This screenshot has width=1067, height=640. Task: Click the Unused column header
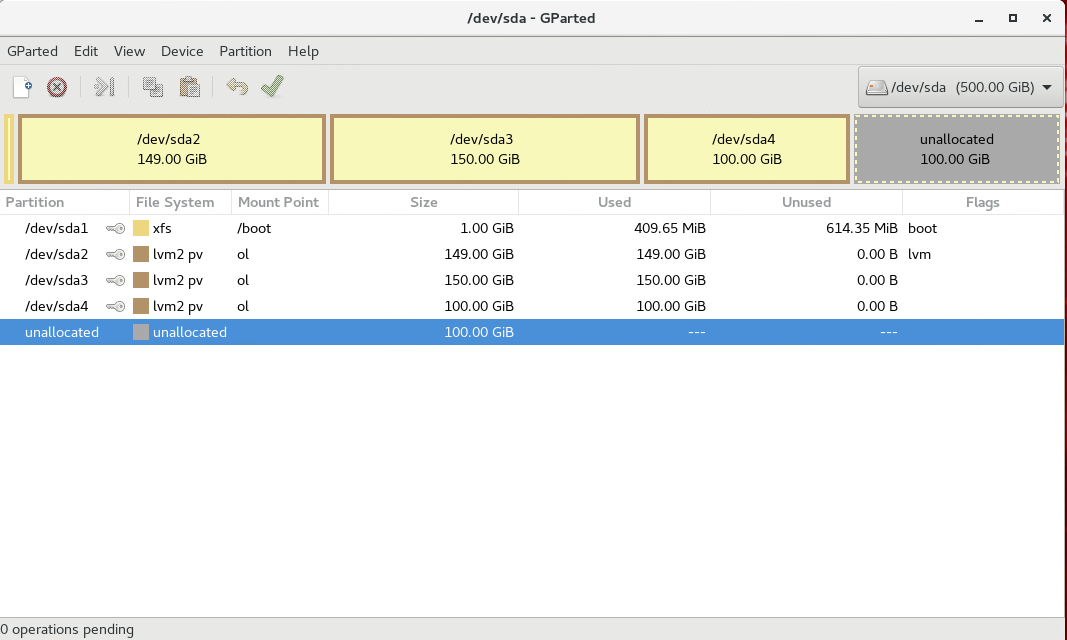click(806, 202)
